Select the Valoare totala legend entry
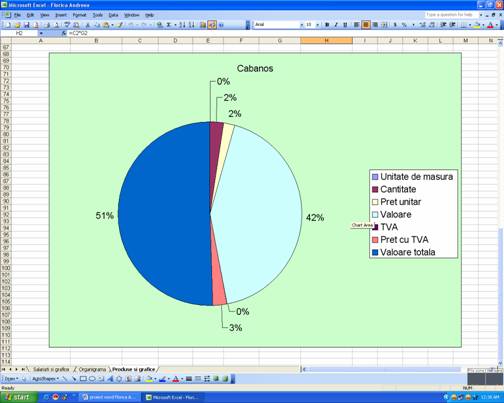The height and width of the screenshot is (403, 504). (x=404, y=252)
